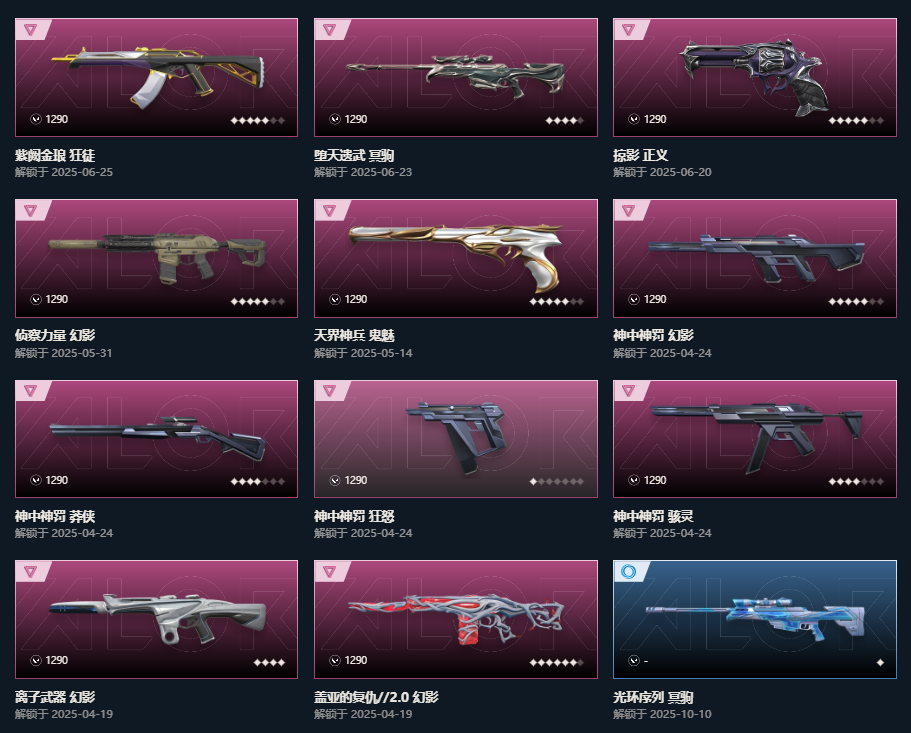Select the 天界神兵 鬼魅 pistol skin card
911x733 pixels.
pos(456,258)
